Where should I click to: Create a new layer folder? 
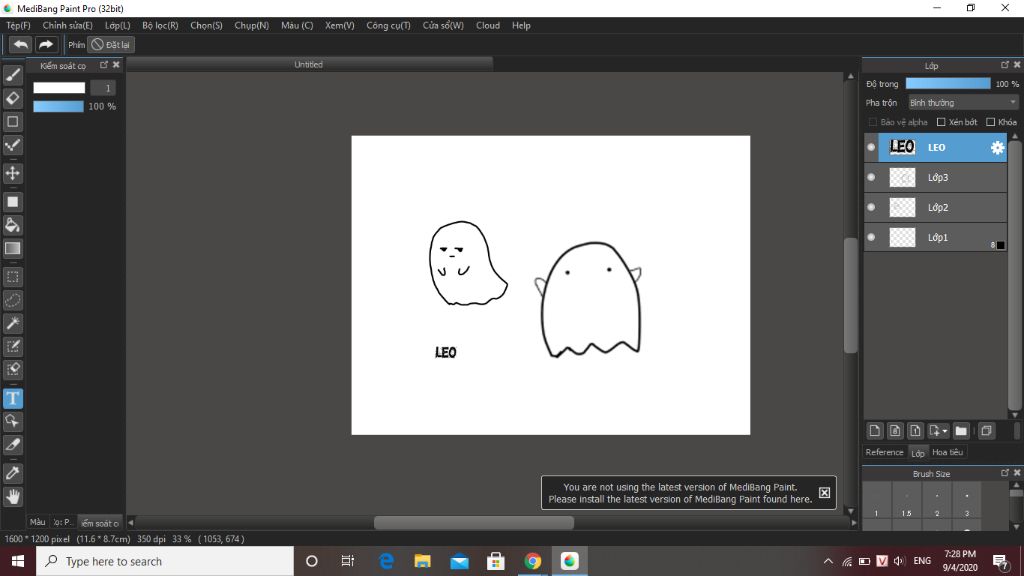tap(961, 431)
